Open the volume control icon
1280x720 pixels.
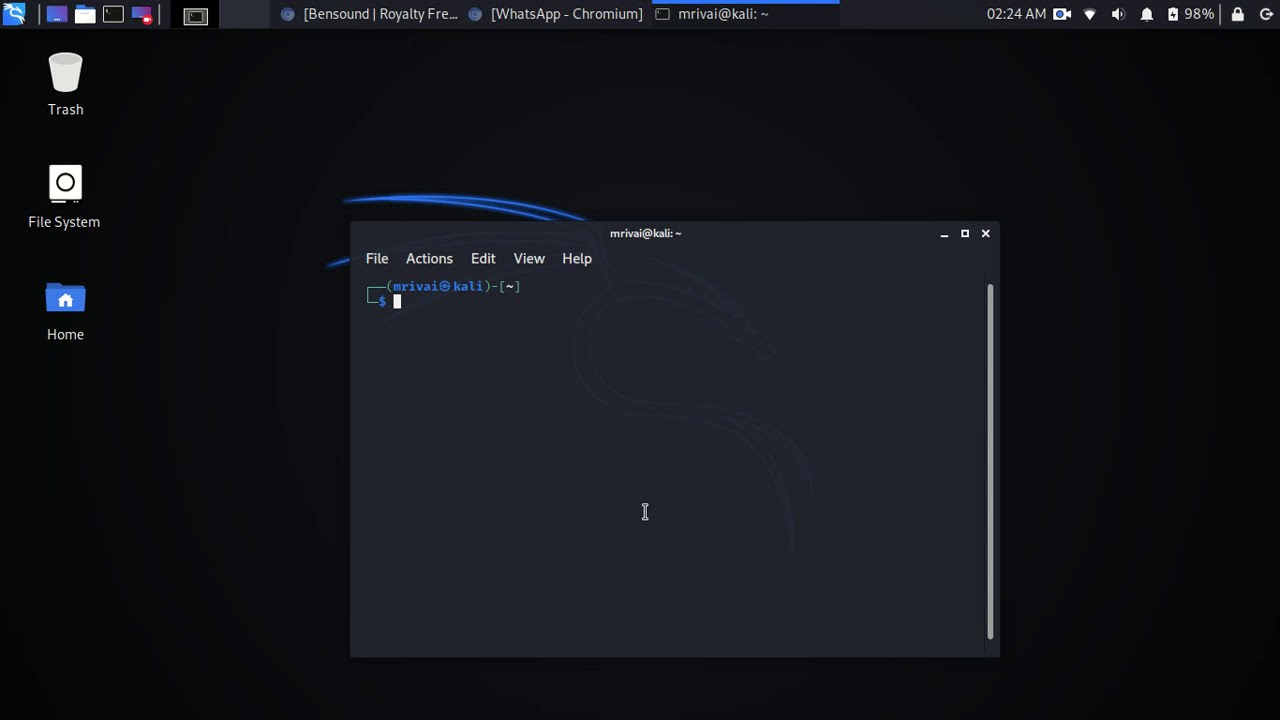(1118, 15)
